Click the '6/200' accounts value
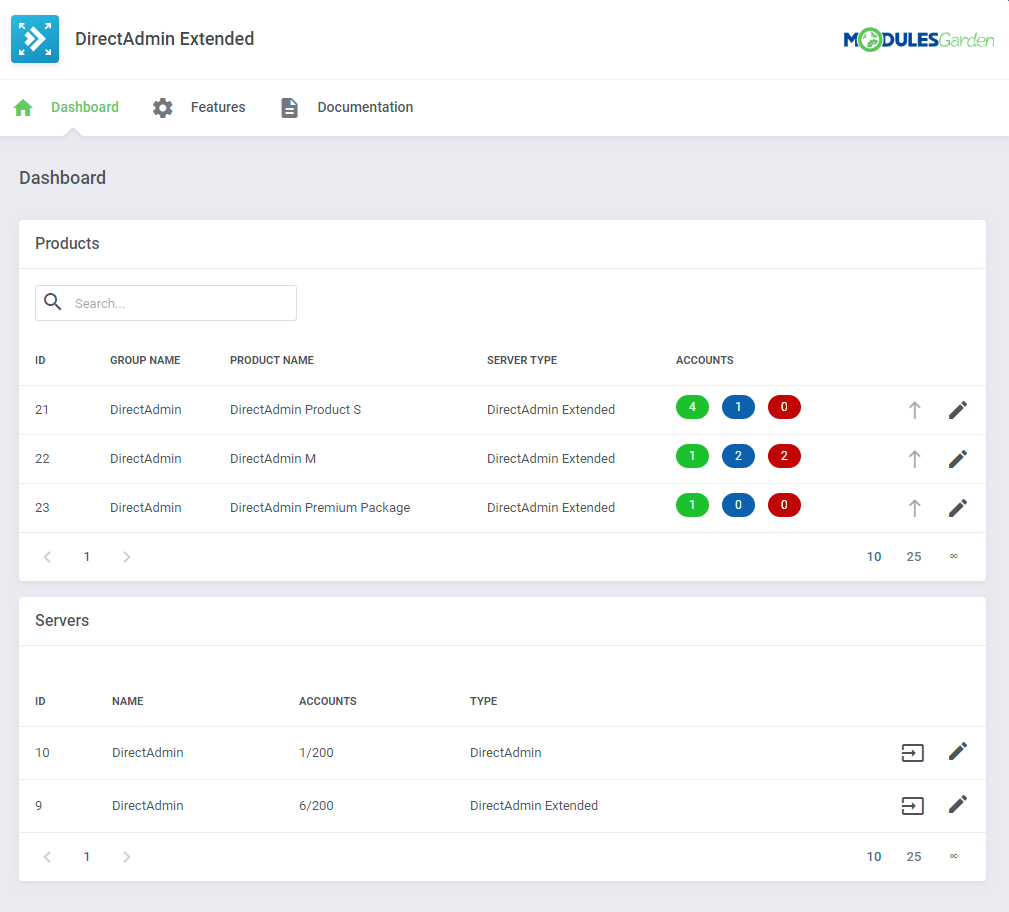 pos(316,806)
